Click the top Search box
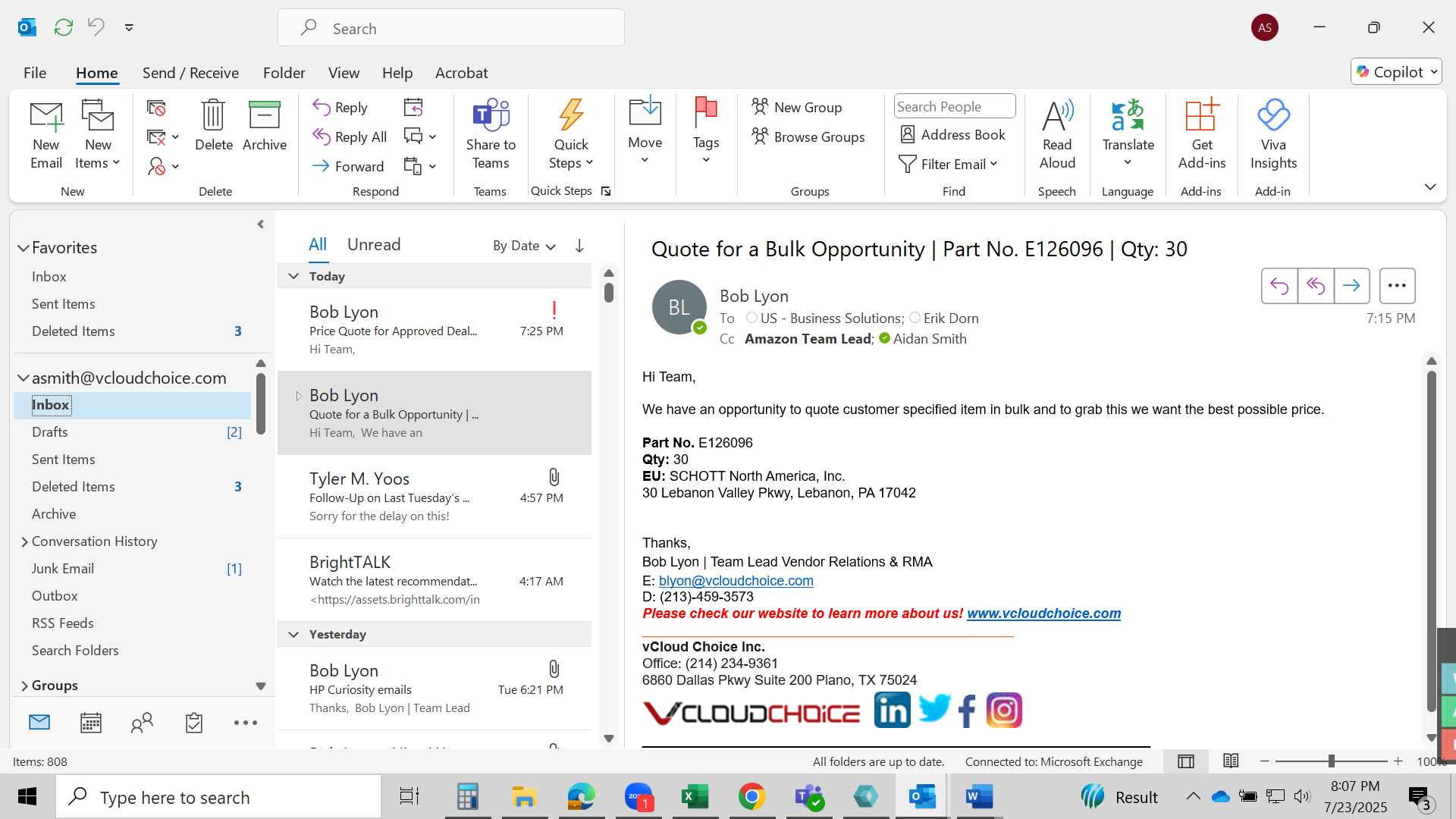The image size is (1456, 819). [451, 28]
